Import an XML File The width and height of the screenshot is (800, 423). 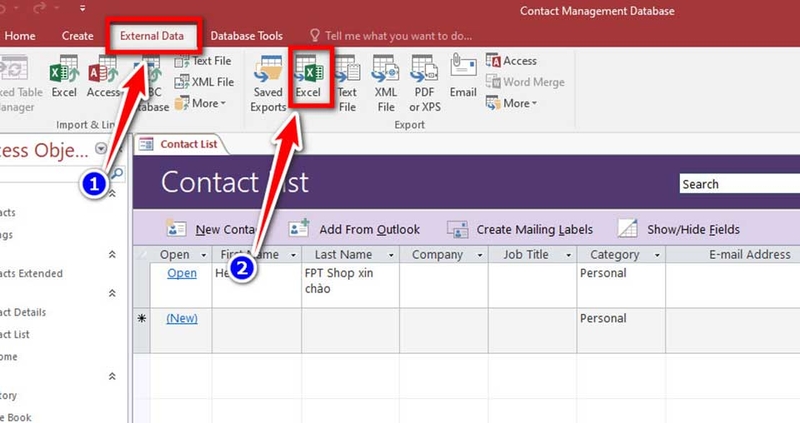pos(204,82)
